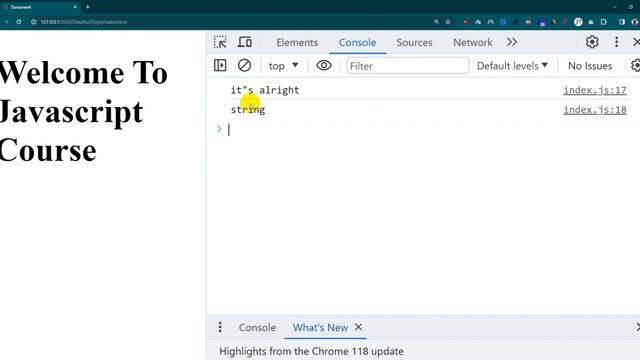Viewport: 640px width, 360px height.
Task: Toggle the device toolbar icon
Action: (x=245, y=42)
